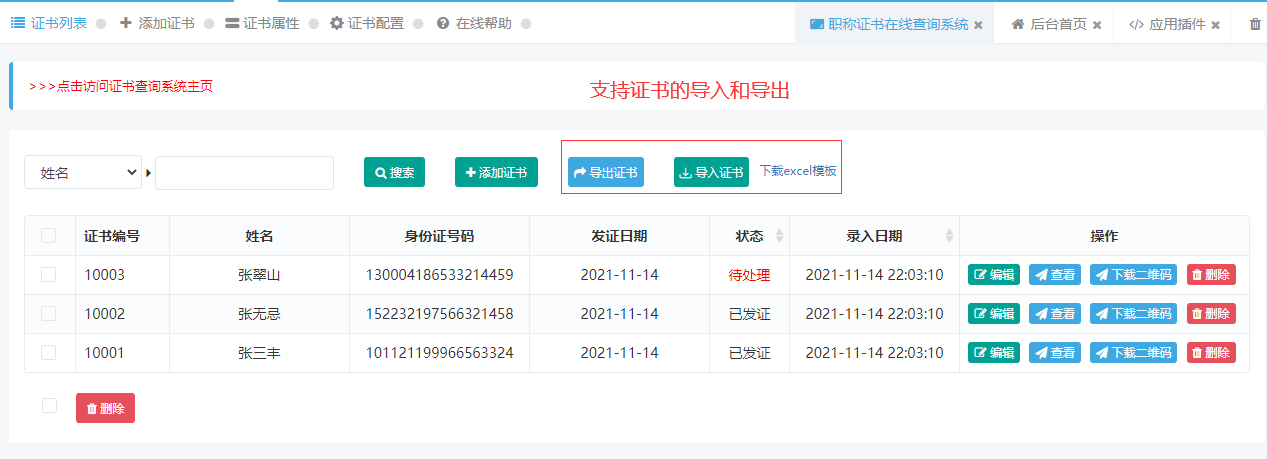
Task: Download the QR code for 张三丰
Action: point(1133,353)
